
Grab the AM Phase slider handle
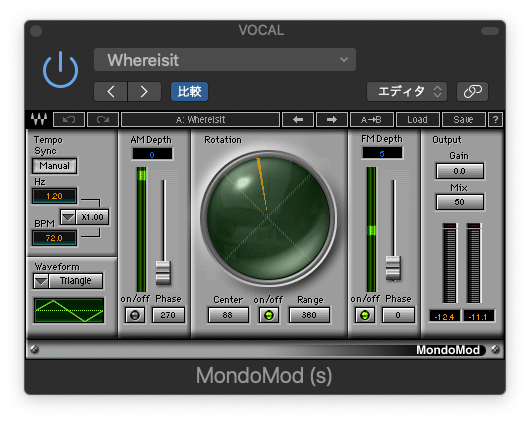[163, 272]
